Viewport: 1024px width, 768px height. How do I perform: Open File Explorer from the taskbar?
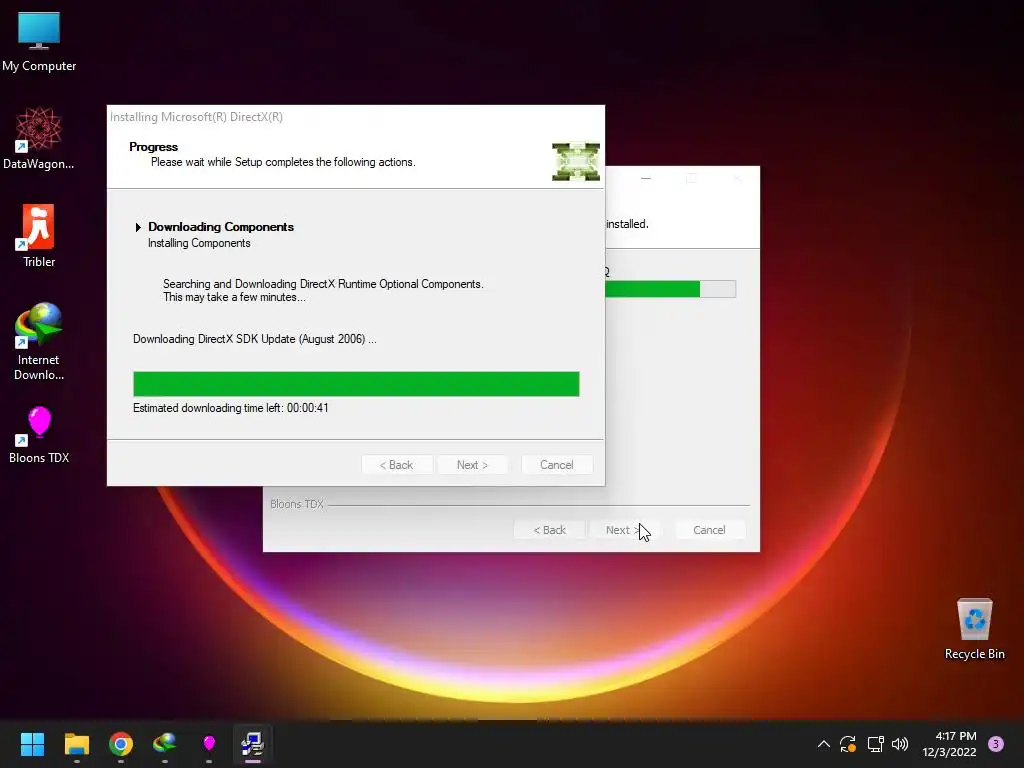[x=76, y=744]
